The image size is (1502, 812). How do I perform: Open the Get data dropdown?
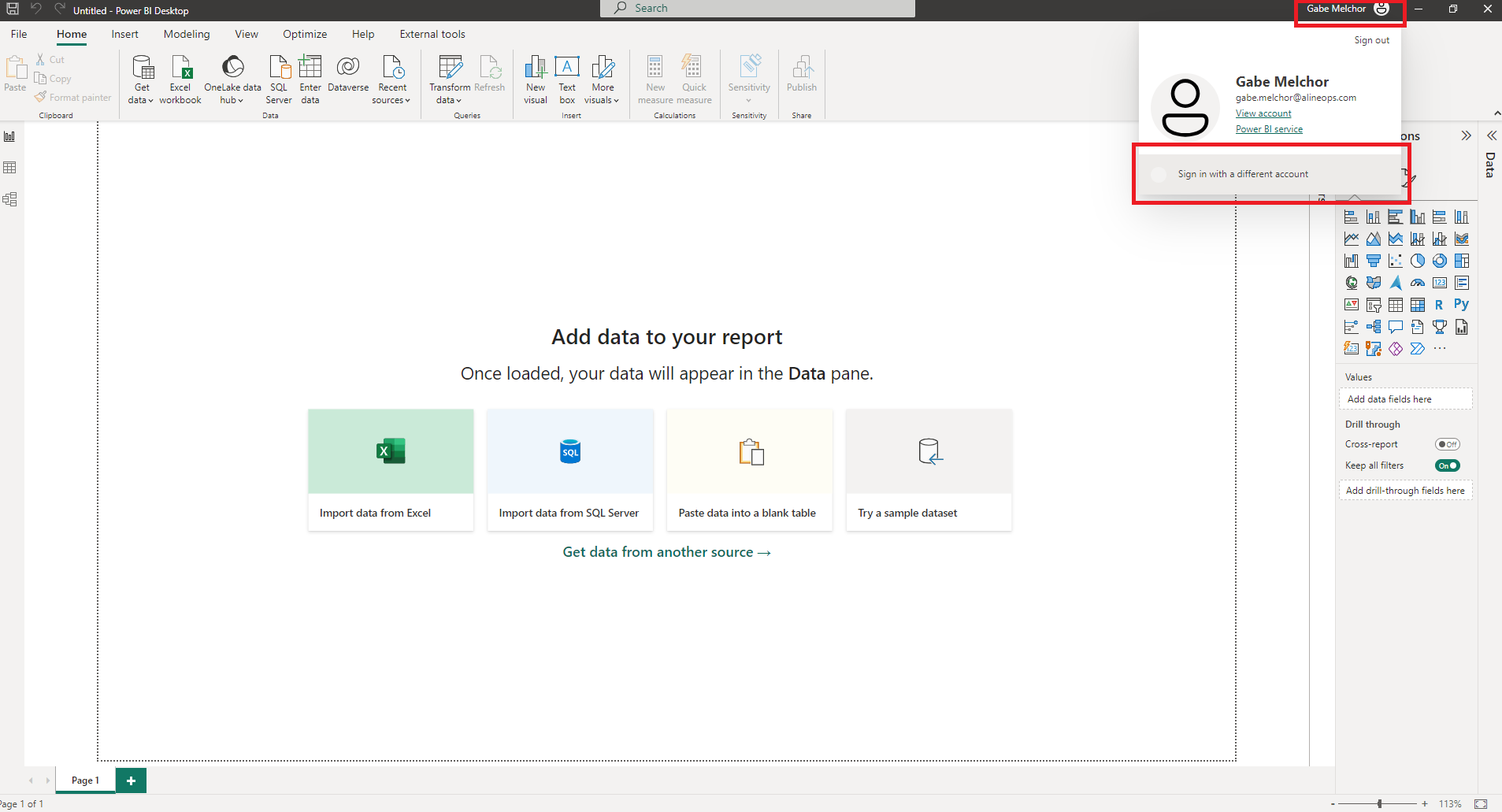[x=142, y=80]
